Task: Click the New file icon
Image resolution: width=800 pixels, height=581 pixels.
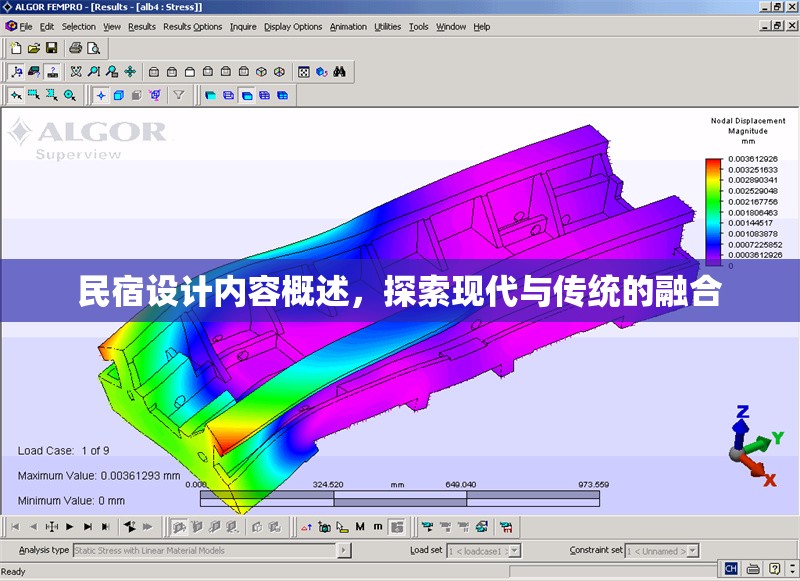Action: pyautogui.click(x=15, y=48)
